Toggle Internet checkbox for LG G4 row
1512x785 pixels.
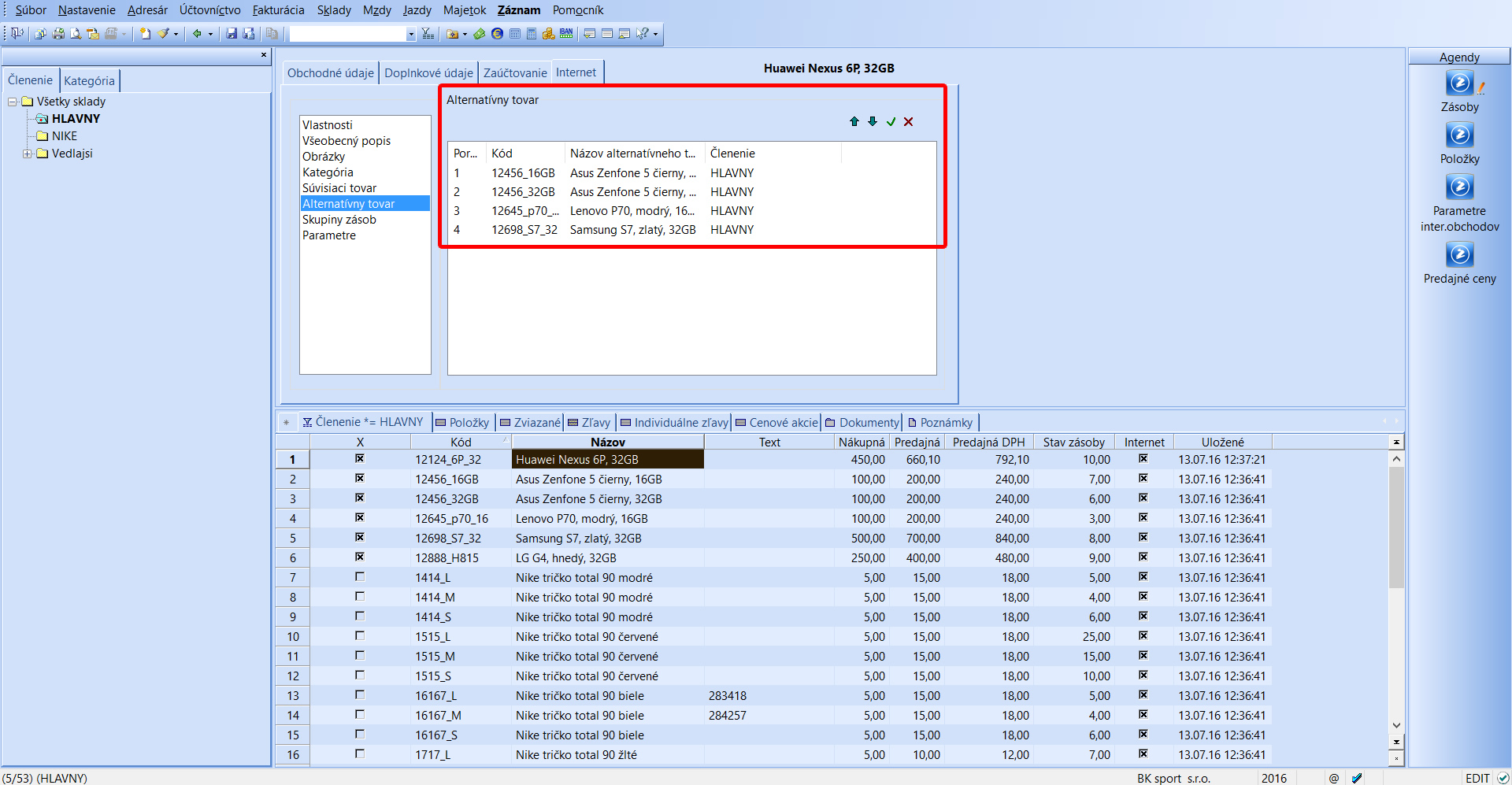[1143, 557]
